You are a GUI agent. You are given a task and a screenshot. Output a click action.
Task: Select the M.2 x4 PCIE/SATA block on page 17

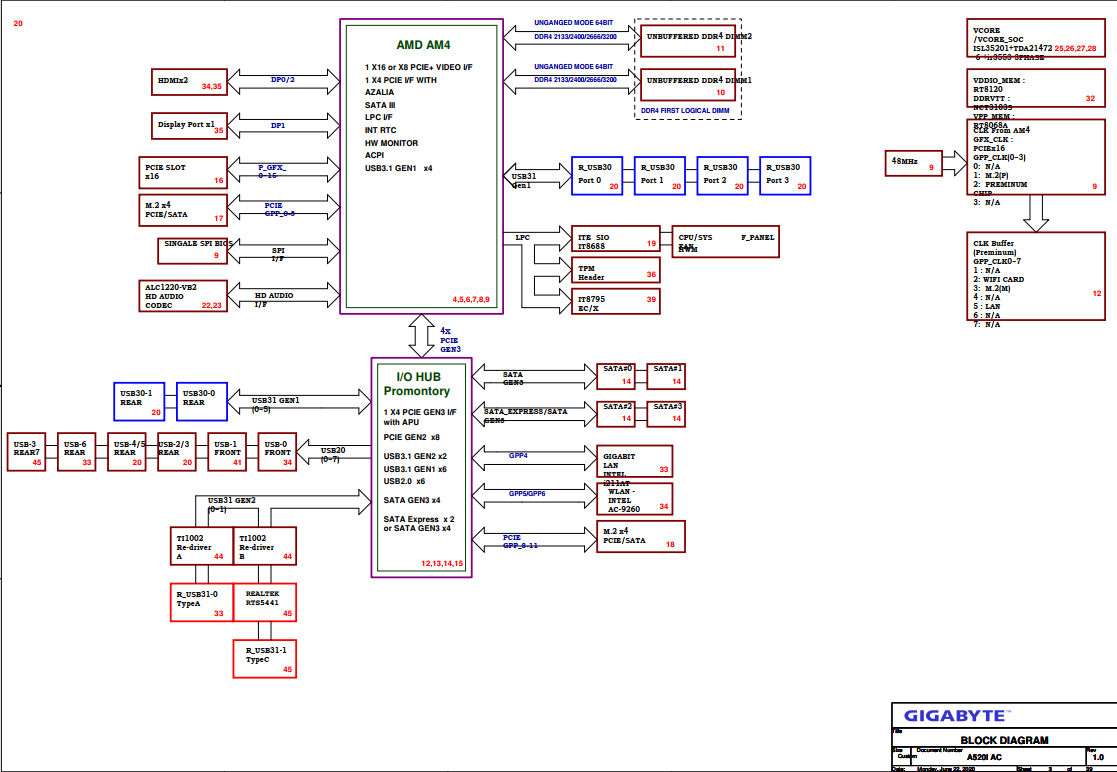[182, 209]
